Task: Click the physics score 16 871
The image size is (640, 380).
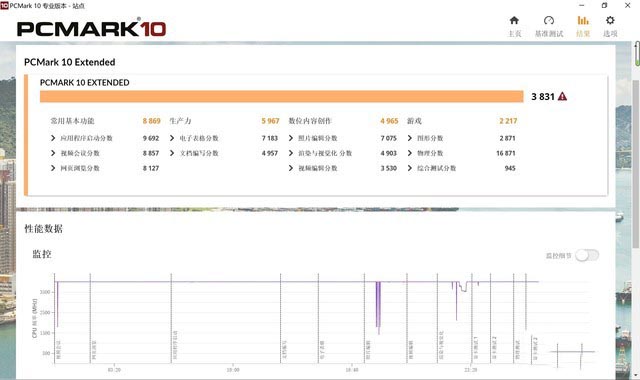Action: click(506, 153)
